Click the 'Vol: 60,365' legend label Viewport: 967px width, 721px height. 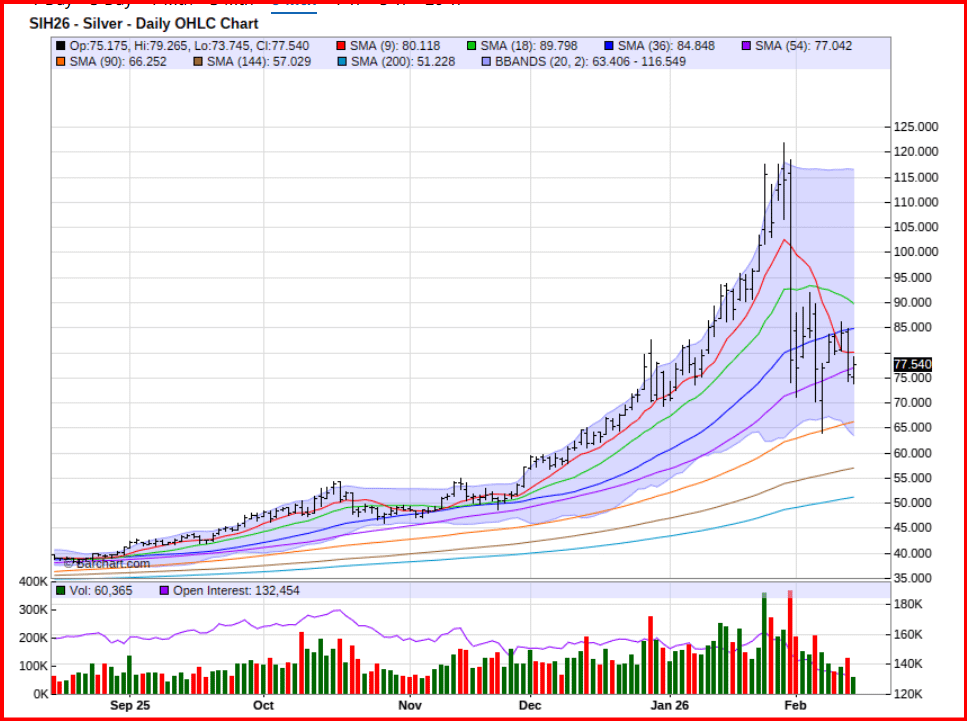(101, 591)
